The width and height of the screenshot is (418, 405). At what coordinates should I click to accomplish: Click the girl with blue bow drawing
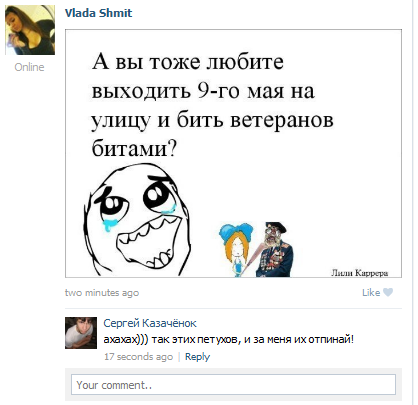pos(236,249)
